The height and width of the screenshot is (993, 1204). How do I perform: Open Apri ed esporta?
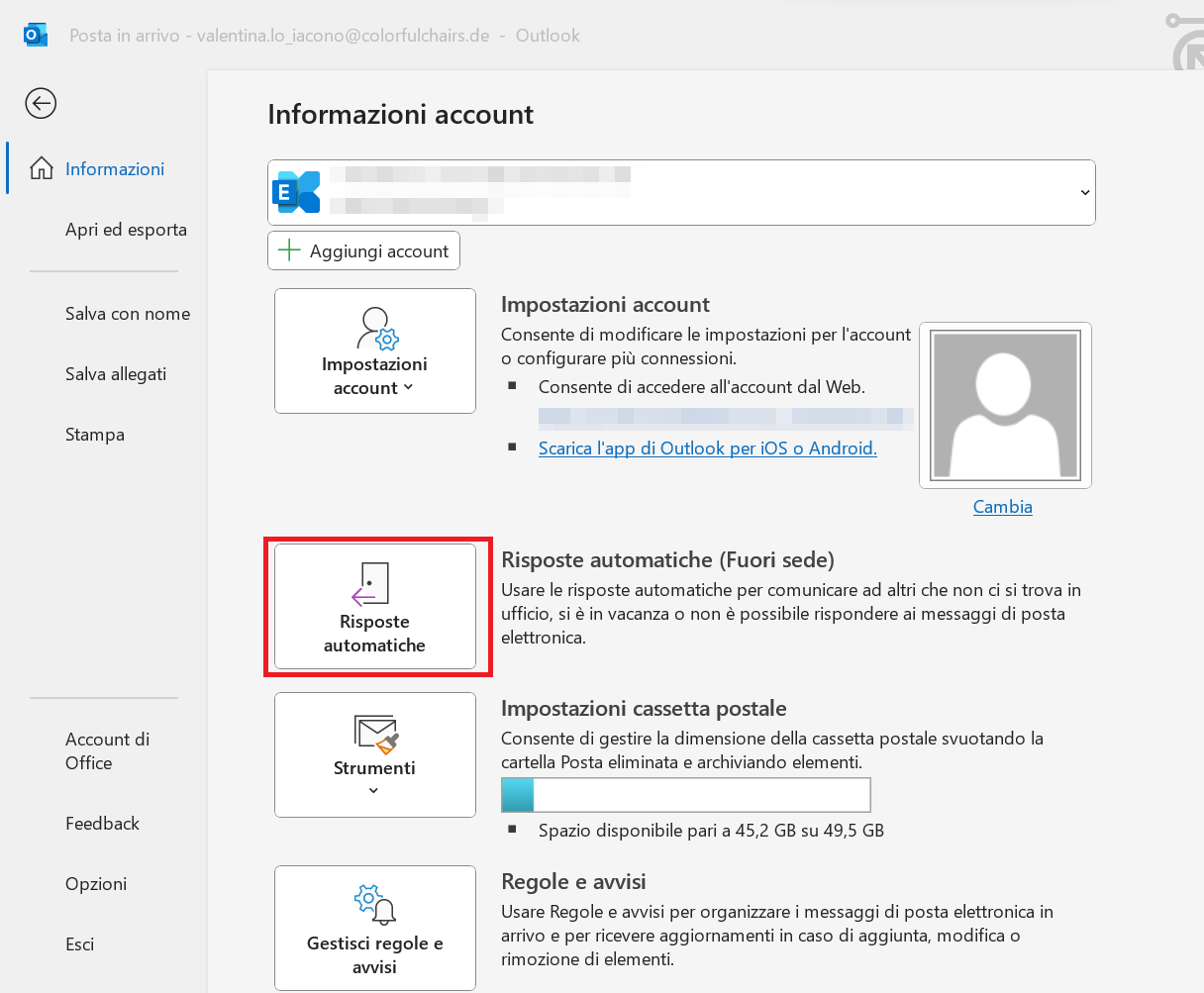[126, 230]
